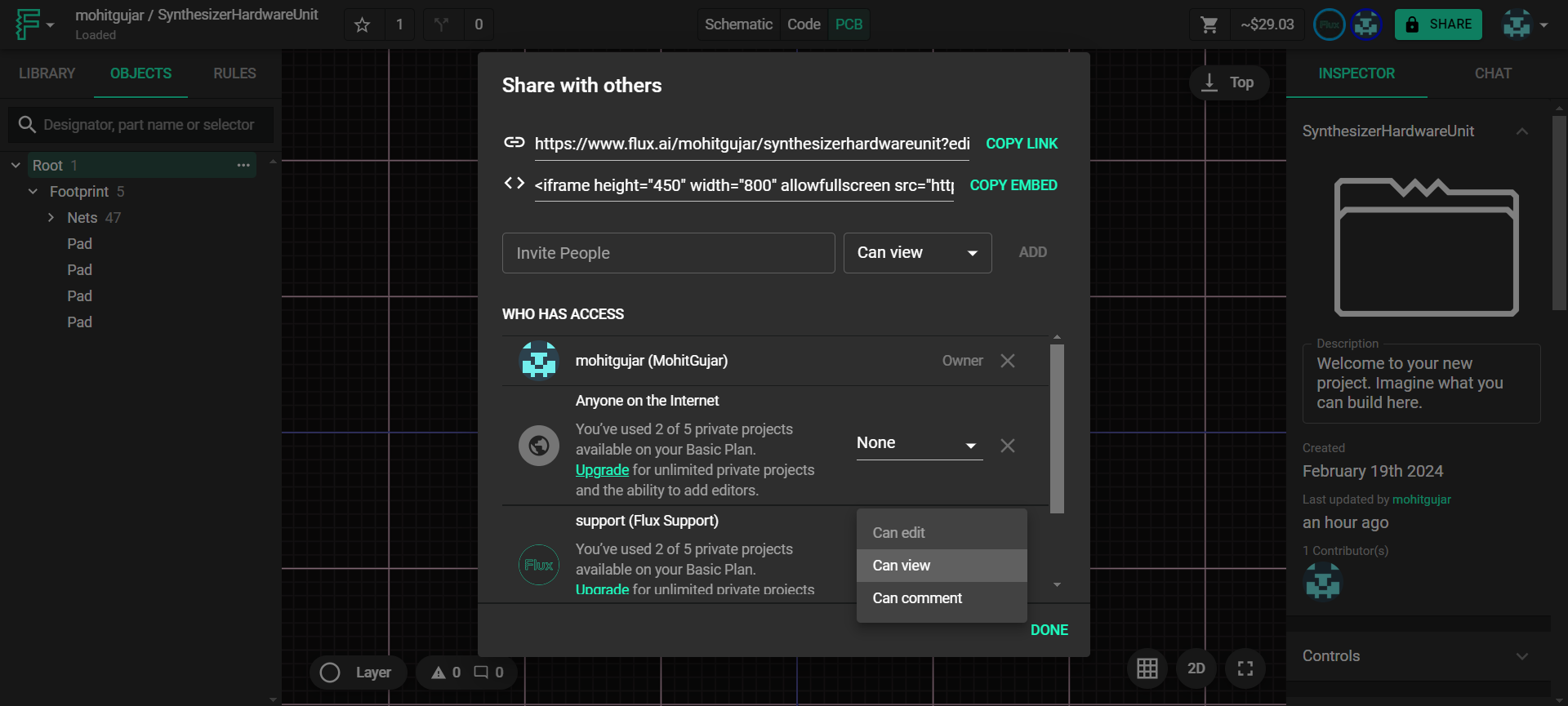Screen dimensions: 1568x706
Task: Select the INSPECTOR tab
Action: pos(1356,73)
